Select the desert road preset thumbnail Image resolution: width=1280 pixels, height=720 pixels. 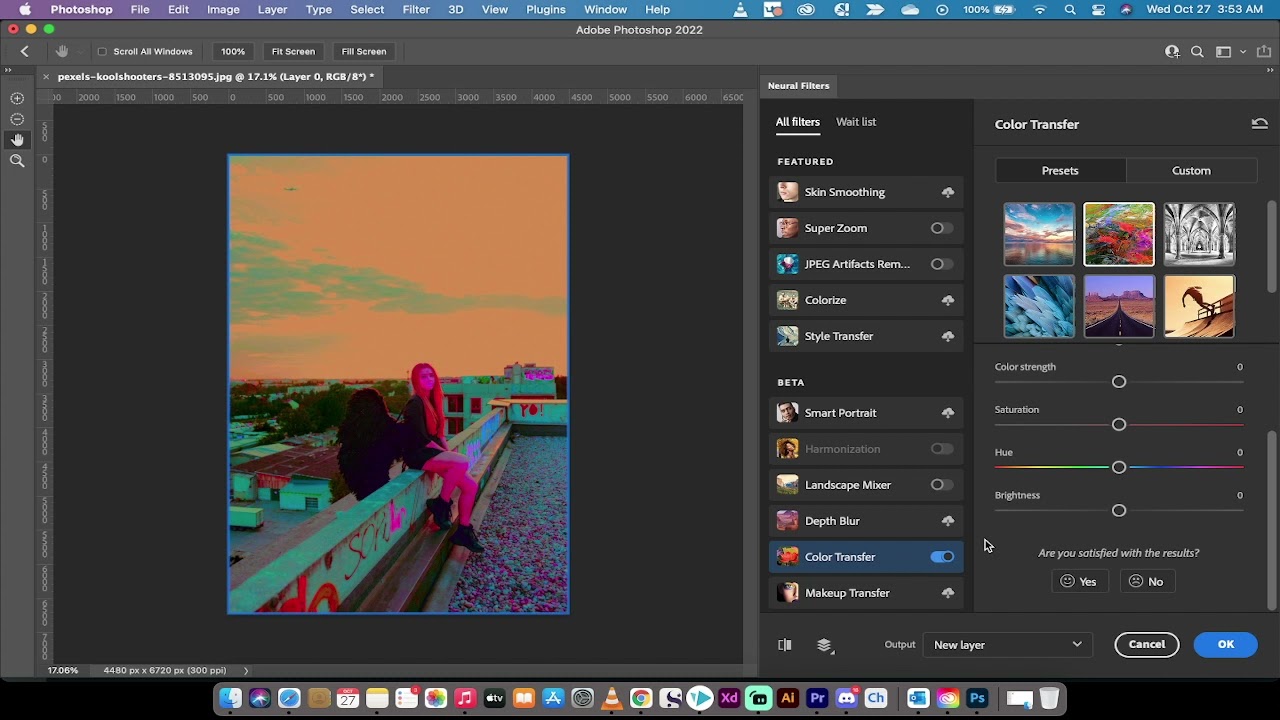(x=1119, y=306)
